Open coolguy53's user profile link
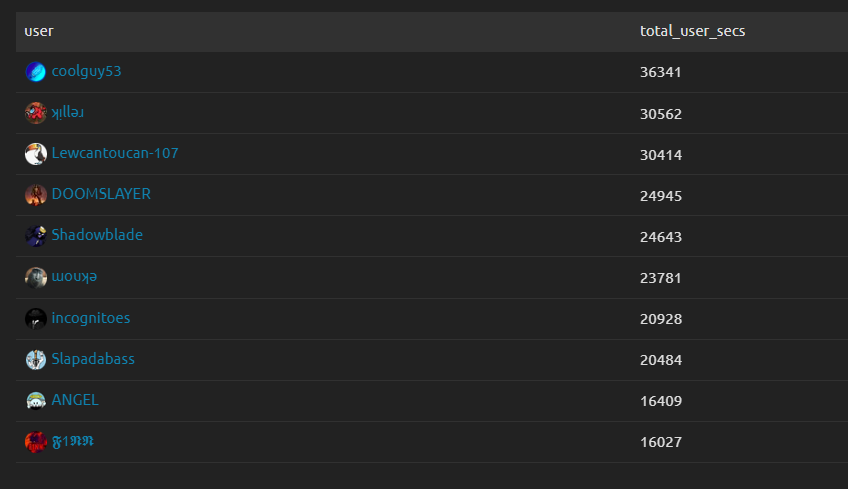The width and height of the screenshot is (848, 489). pos(86,71)
